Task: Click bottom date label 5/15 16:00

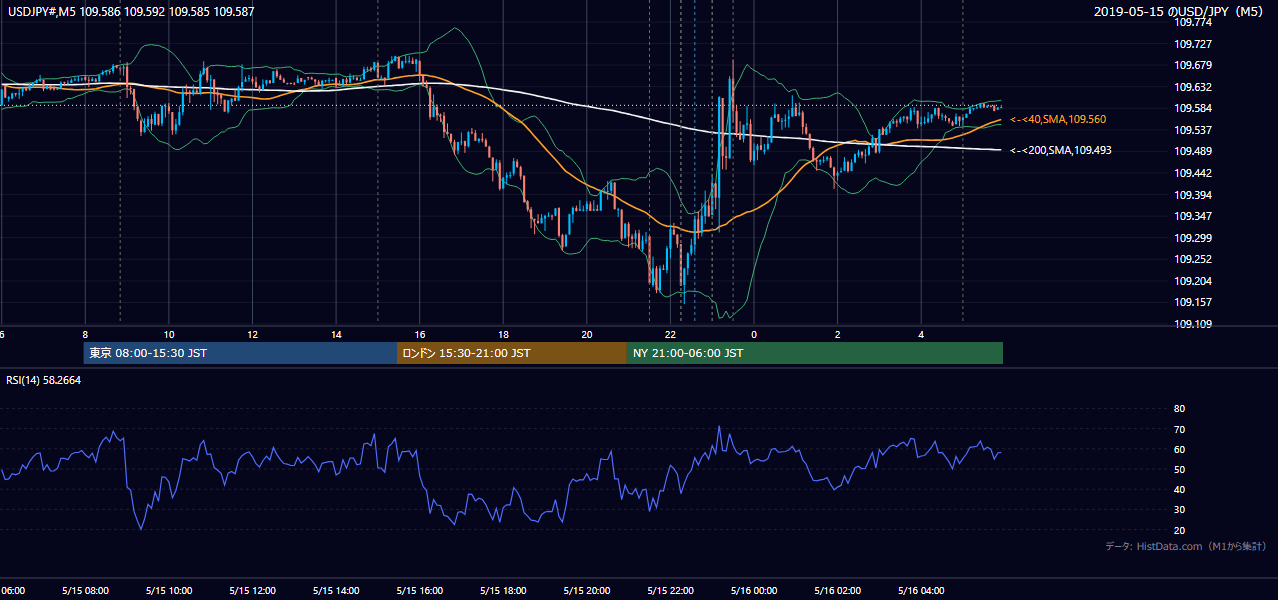Action: coord(420,591)
